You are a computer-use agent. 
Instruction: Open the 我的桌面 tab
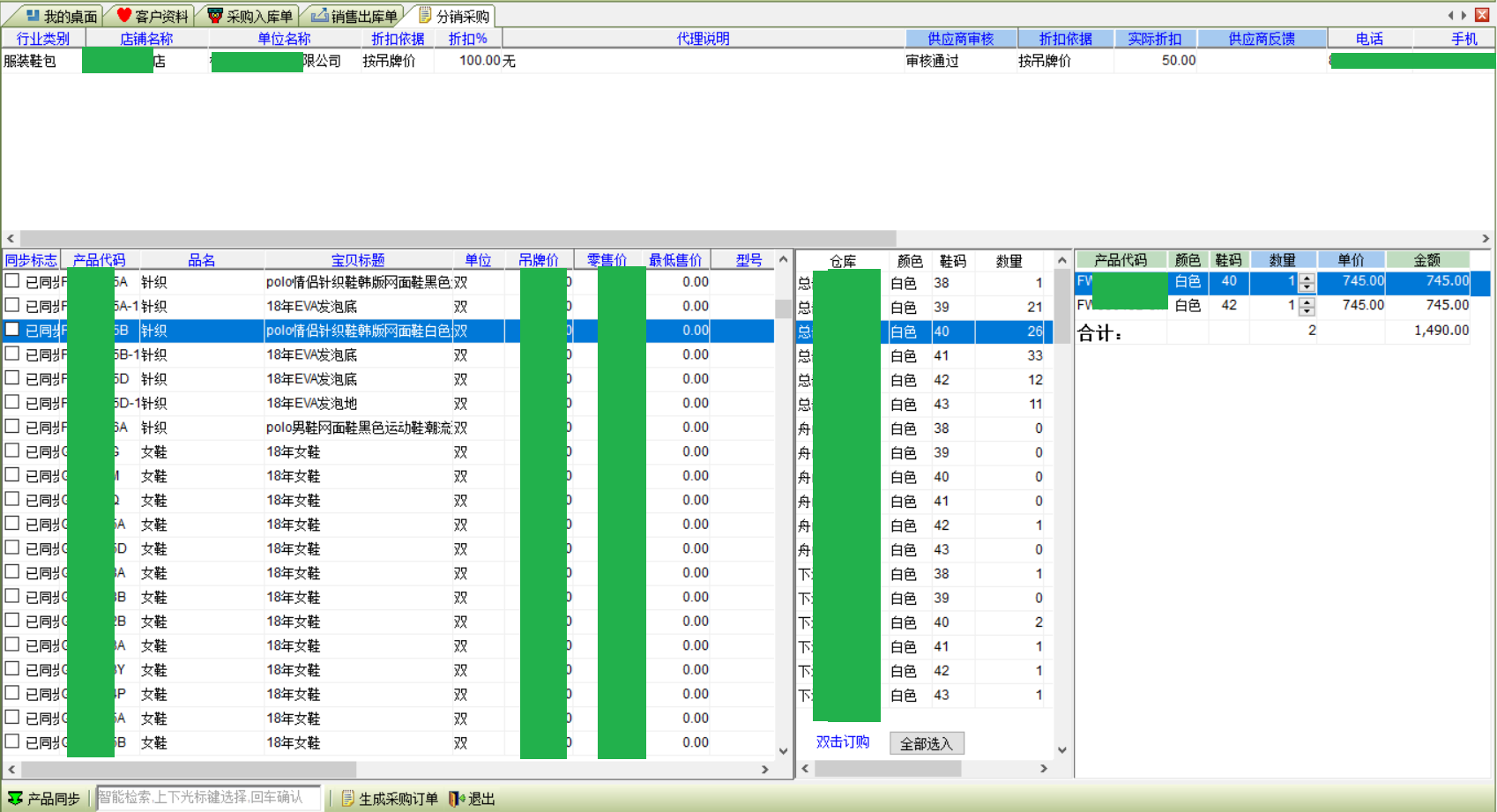(x=61, y=16)
